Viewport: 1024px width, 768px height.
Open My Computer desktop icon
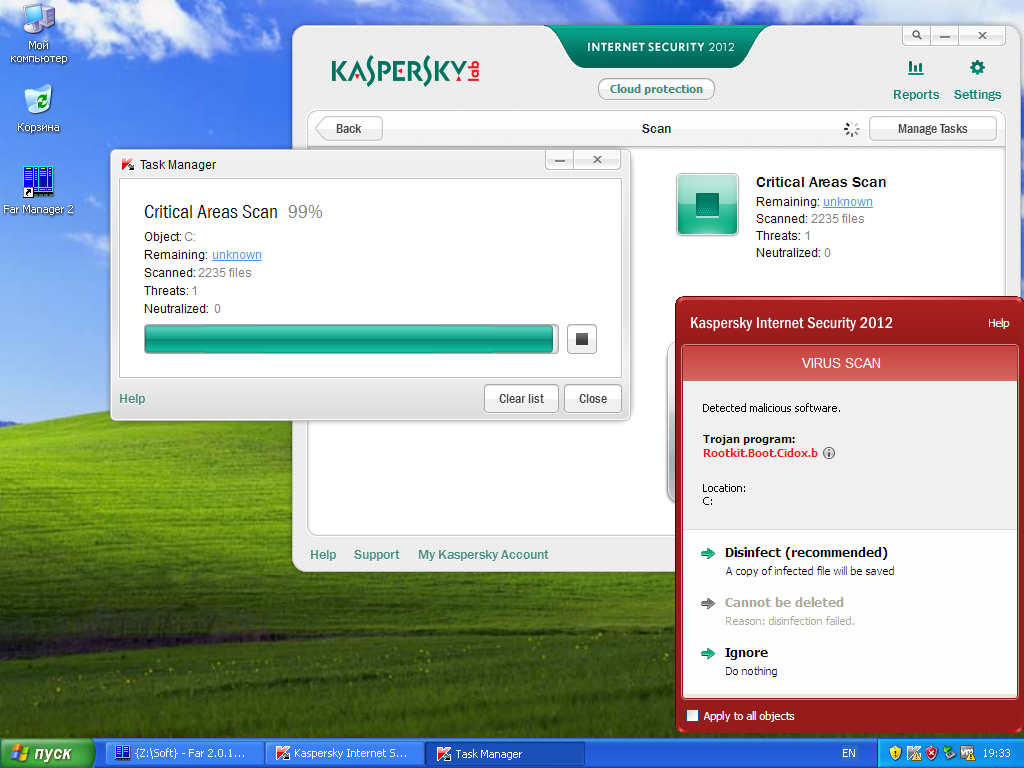click(x=39, y=32)
